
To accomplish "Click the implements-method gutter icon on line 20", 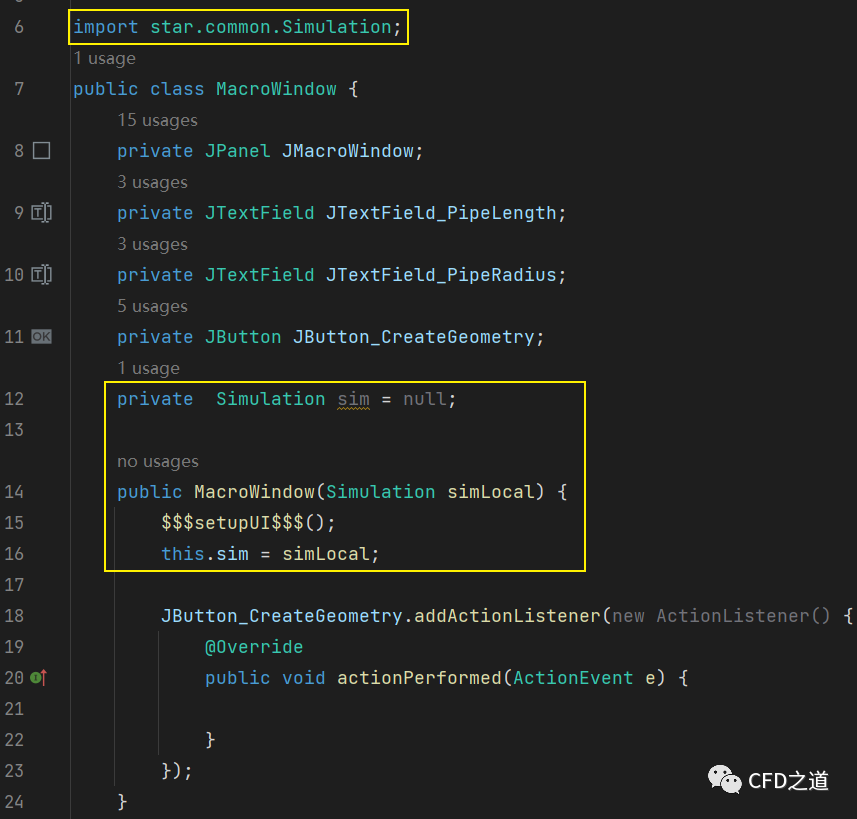I will (39, 678).
